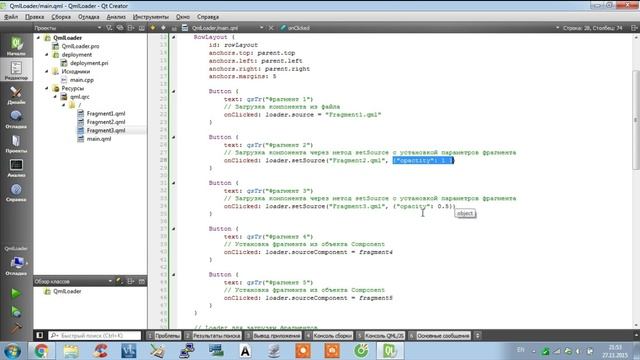The image size is (640, 360).
Task: Open the Projects (Проекты) mode
Action: coord(16,143)
